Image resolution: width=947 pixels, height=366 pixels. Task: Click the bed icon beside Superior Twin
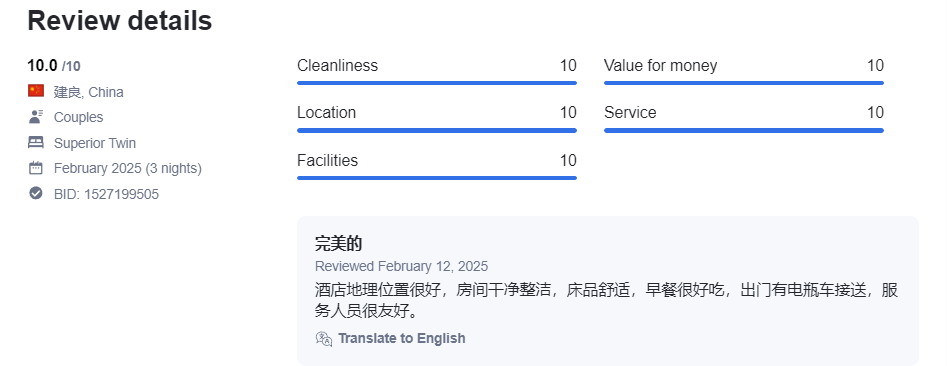tap(36, 143)
